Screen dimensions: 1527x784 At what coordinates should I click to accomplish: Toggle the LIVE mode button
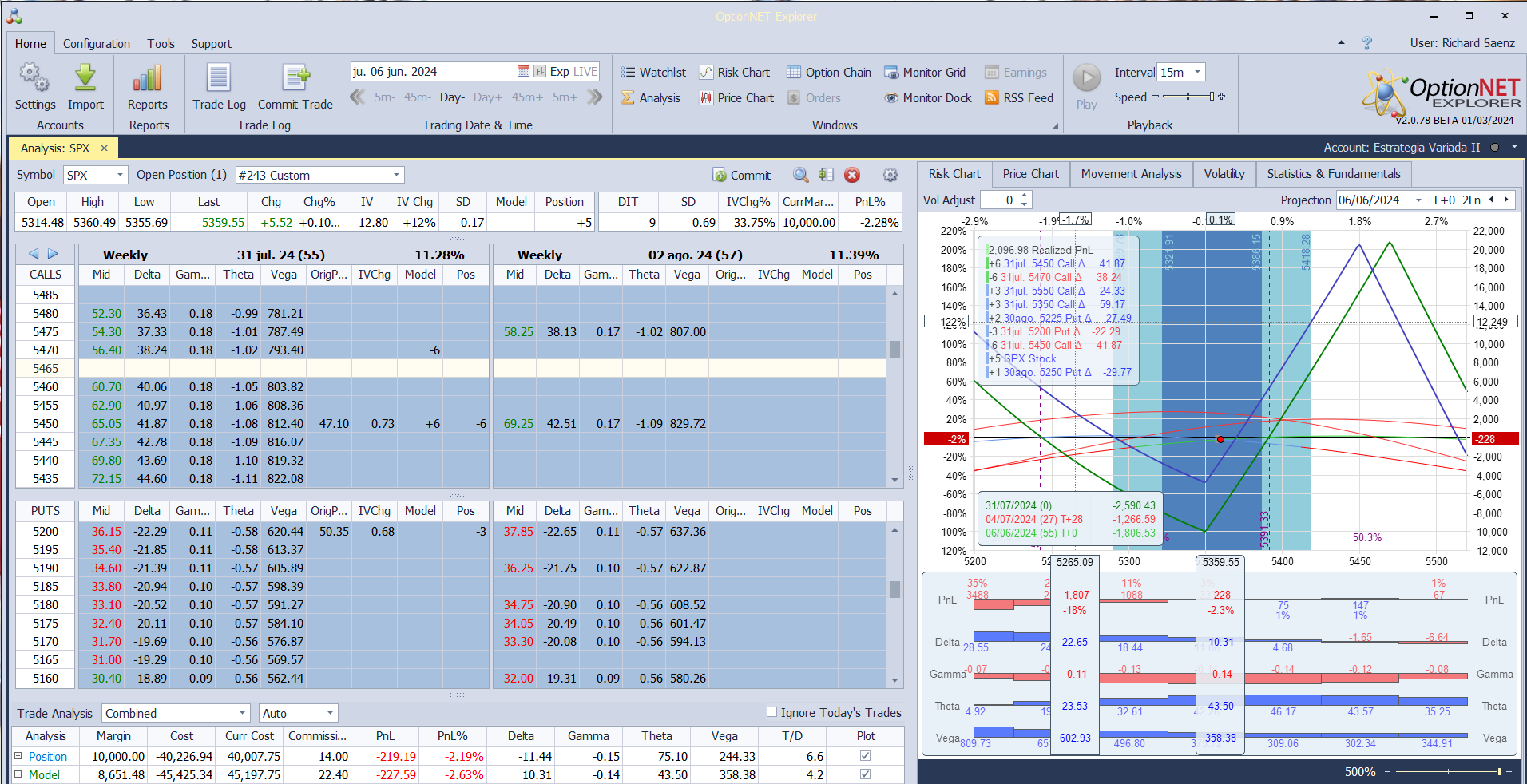[585, 72]
